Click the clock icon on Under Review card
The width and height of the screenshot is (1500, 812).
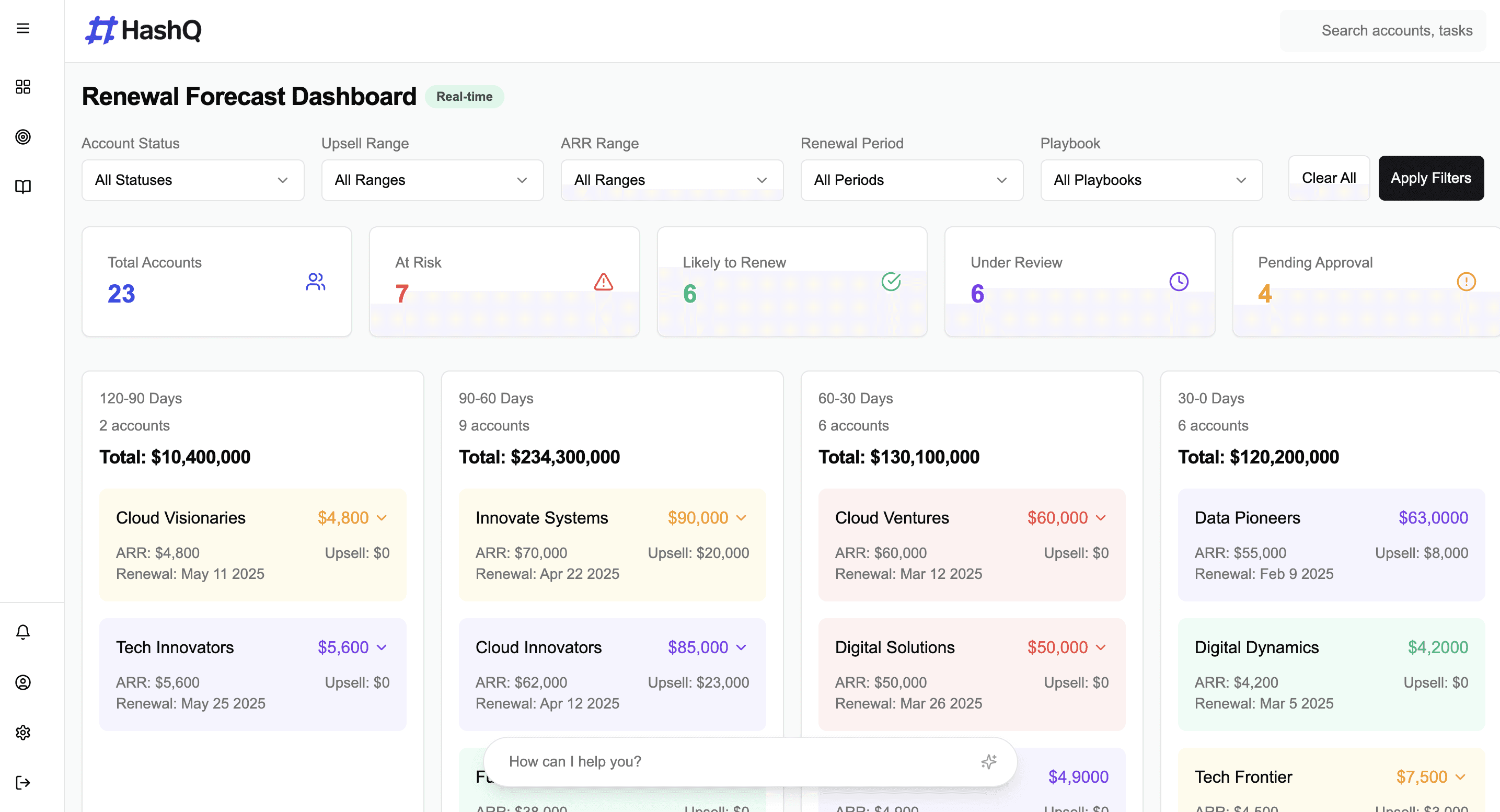coord(1179,282)
